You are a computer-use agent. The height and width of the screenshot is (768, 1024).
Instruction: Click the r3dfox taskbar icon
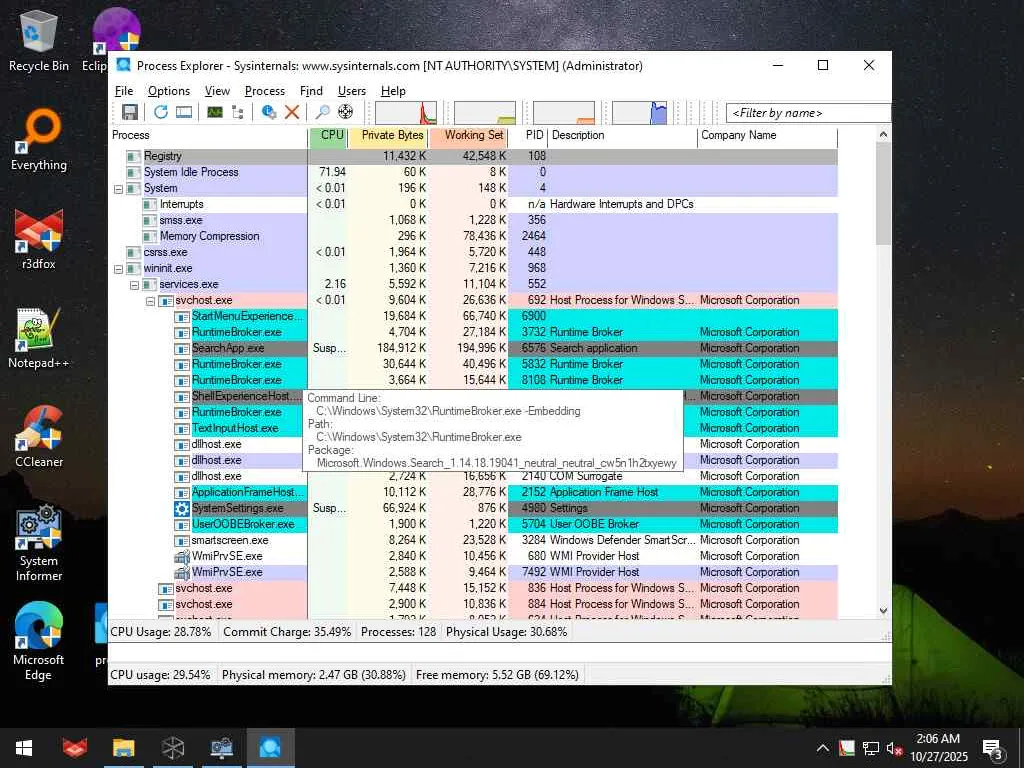point(75,748)
